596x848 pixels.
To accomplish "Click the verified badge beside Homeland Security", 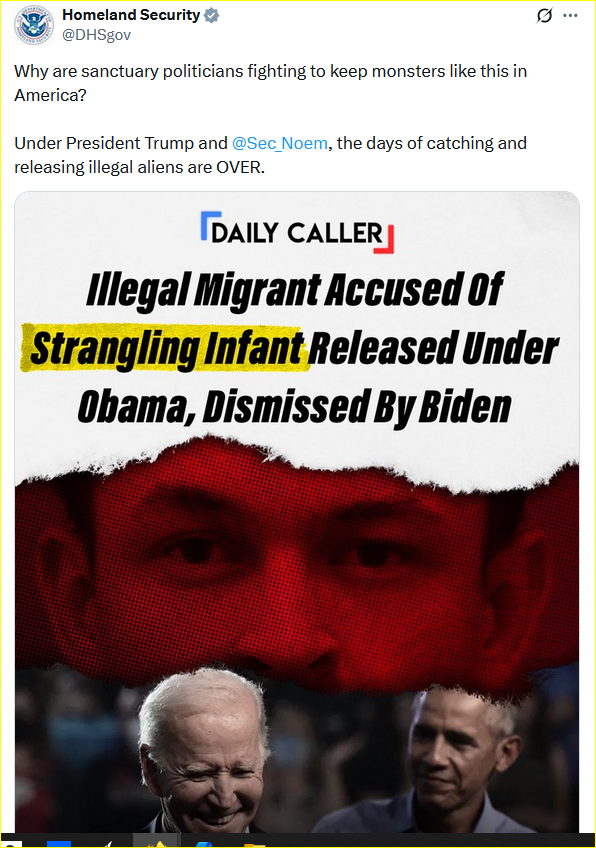I will point(211,15).
